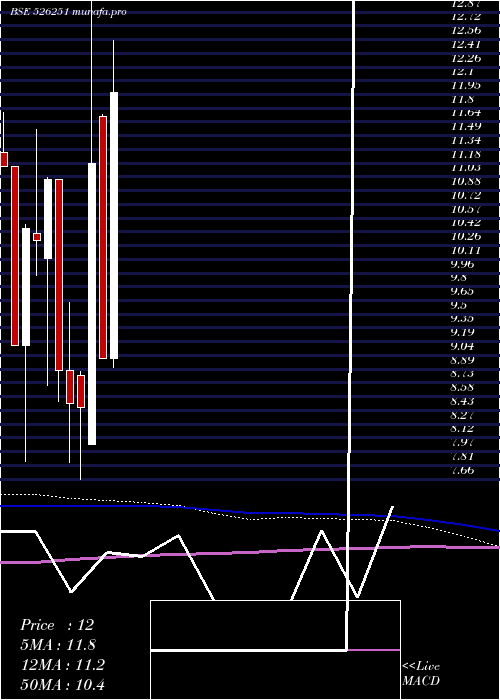The height and width of the screenshot is (700, 500).
Task: Click the small red candle near 10.26
Action: [37, 237]
